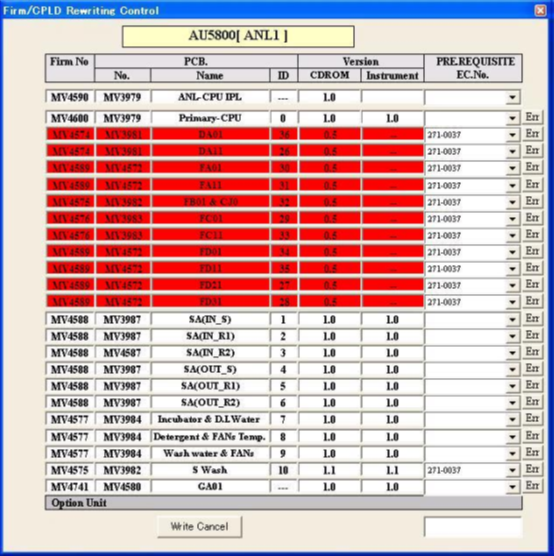Viewport: 554px width, 556px height.
Task: Click the Write Cancel button
Action: click(x=199, y=526)
